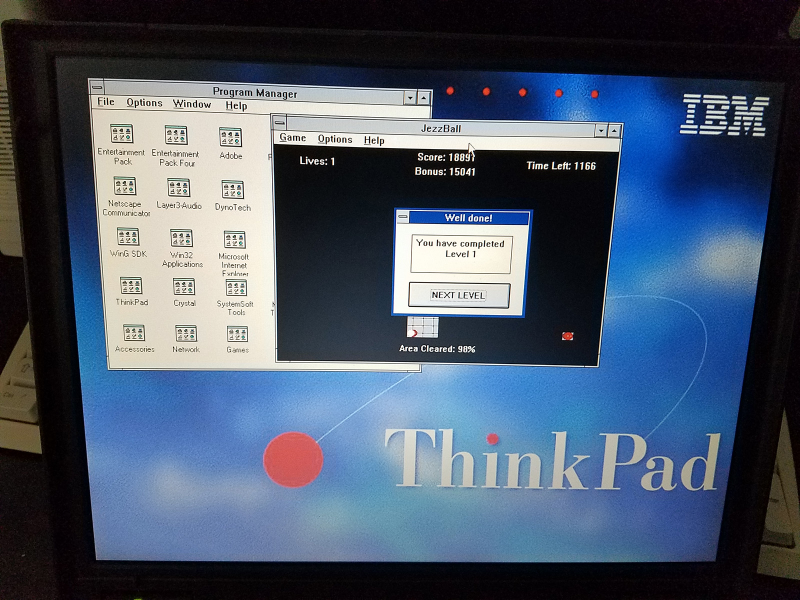Open the Entertainment Pack Four group

pos(176,135)
